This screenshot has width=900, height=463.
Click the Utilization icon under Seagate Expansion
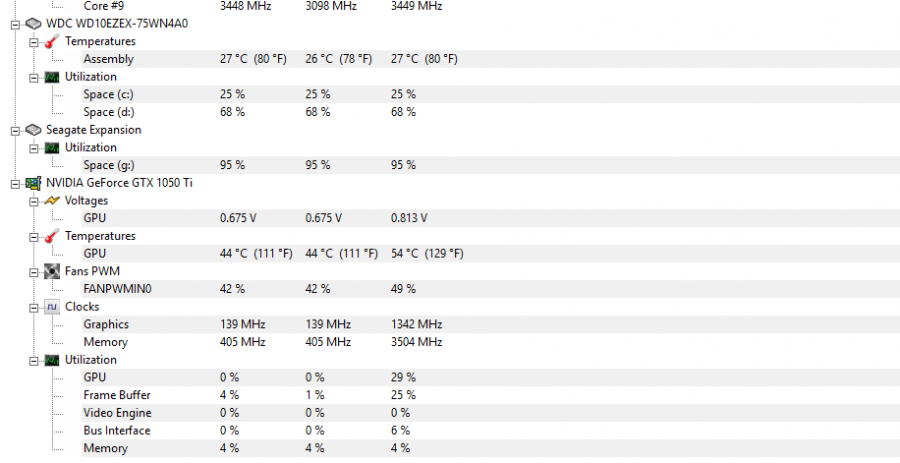[52, 147]
